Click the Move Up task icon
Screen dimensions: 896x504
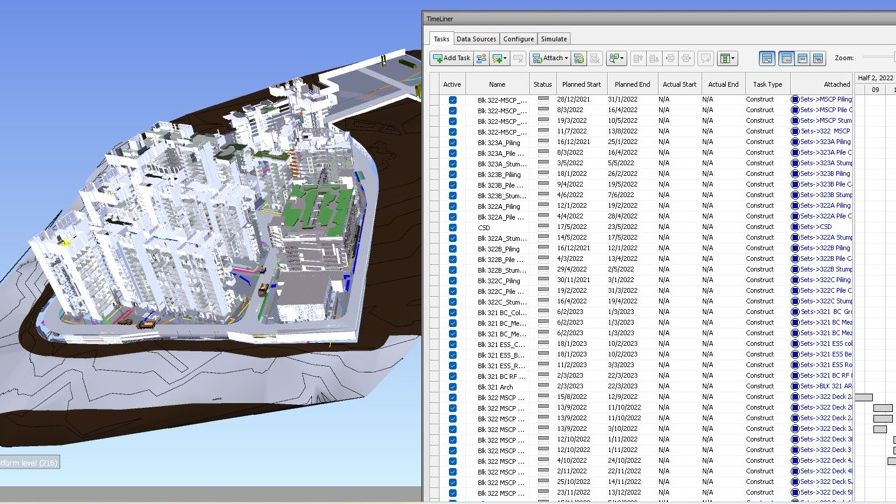(638, 58)
